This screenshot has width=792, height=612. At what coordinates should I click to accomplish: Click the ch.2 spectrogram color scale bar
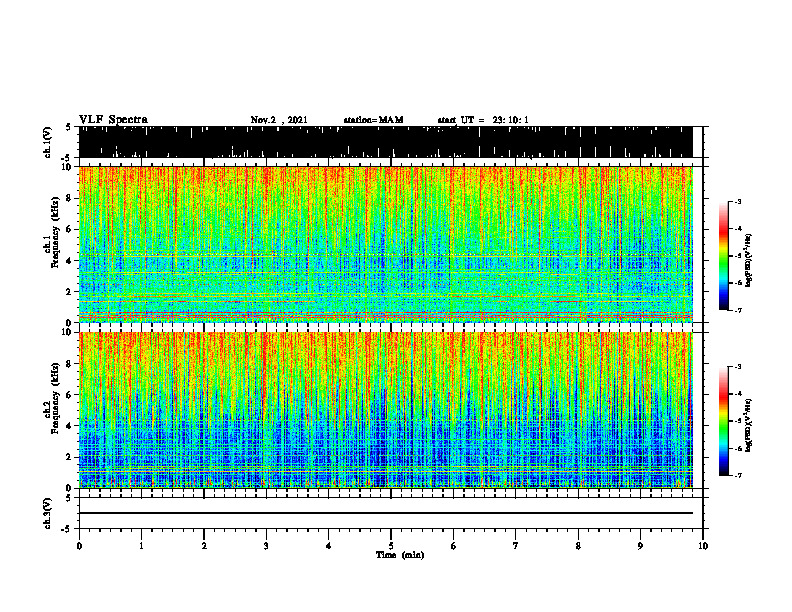(x=723, y=421)
